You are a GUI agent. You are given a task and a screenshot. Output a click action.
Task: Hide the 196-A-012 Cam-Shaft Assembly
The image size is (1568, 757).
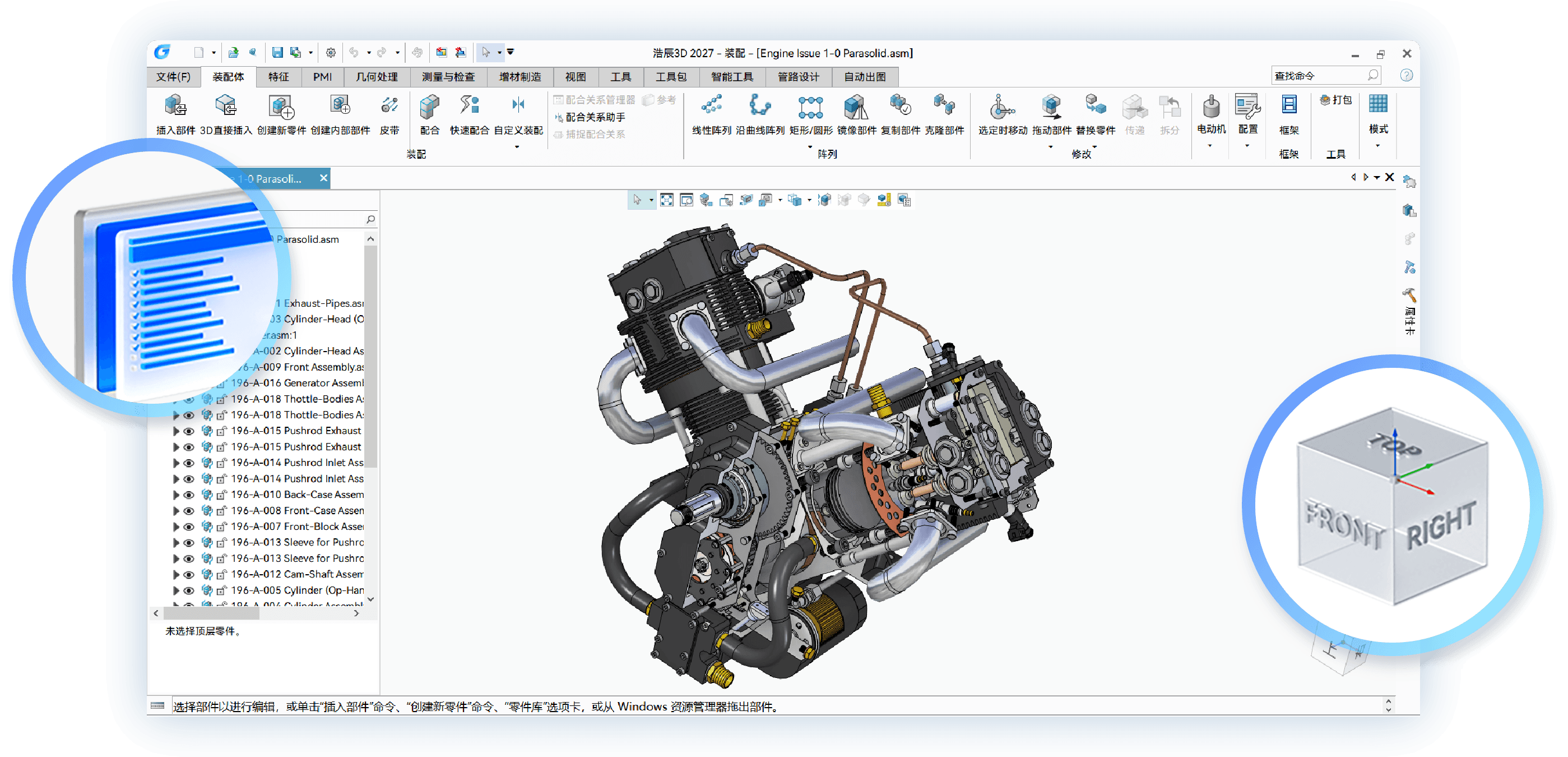tap(189, 574)
